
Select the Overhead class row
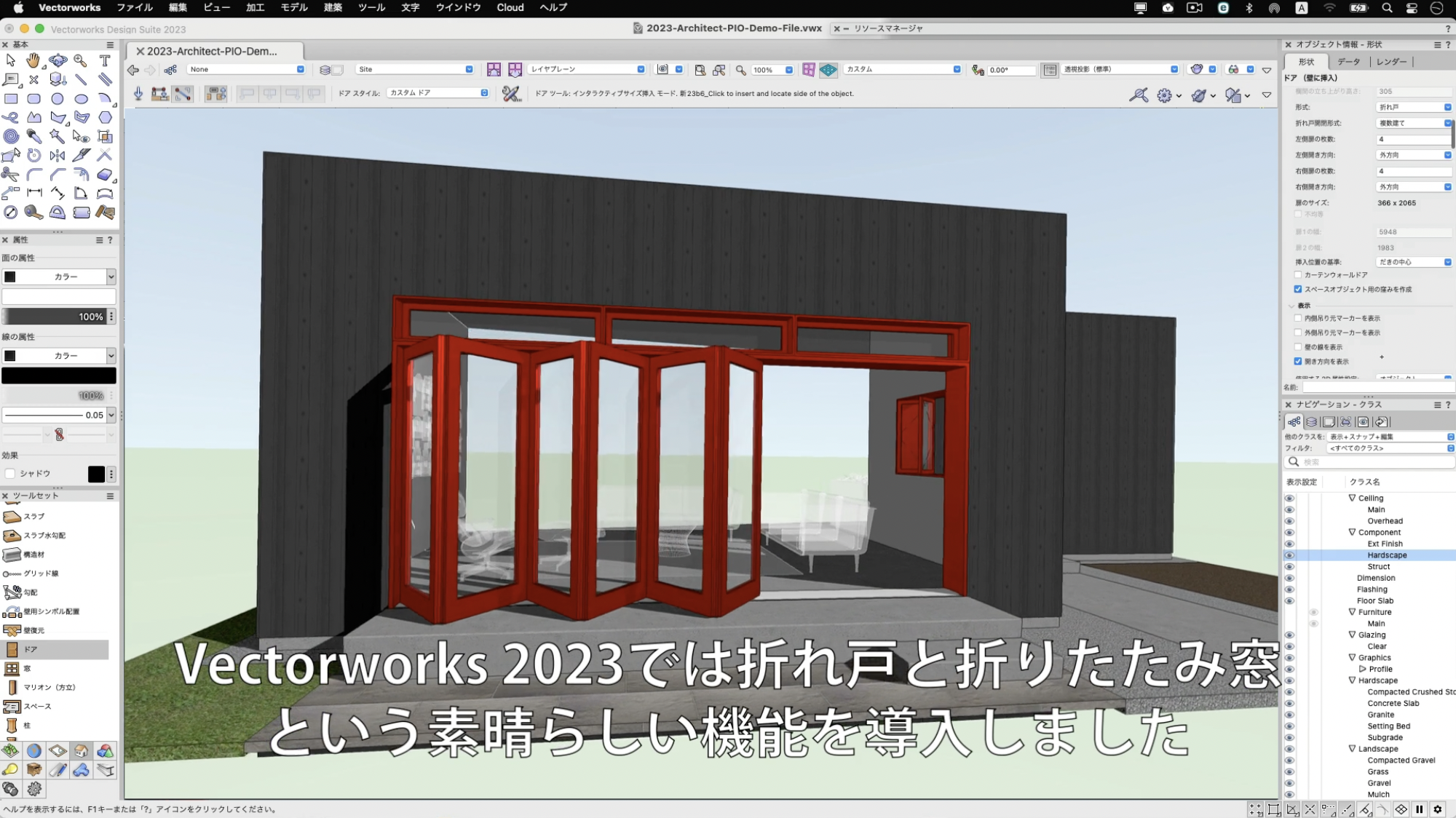(x=1385, y=521)
